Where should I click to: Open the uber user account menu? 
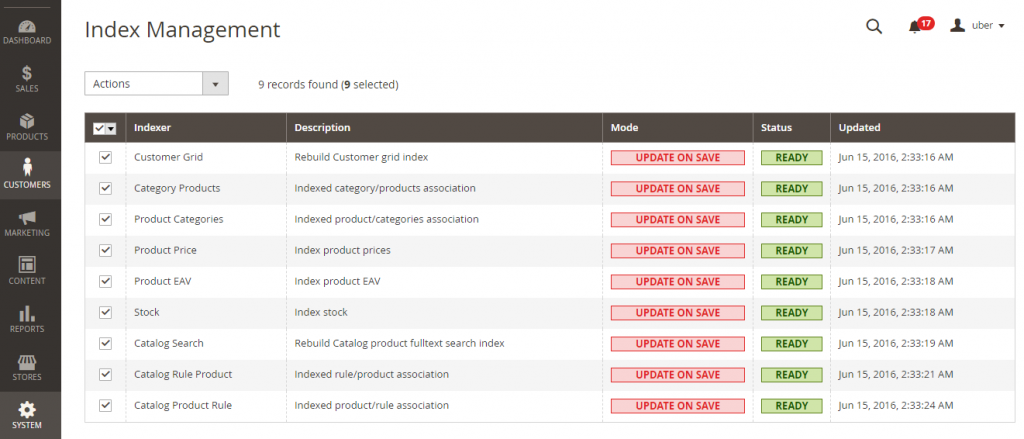tap(977, 25)
